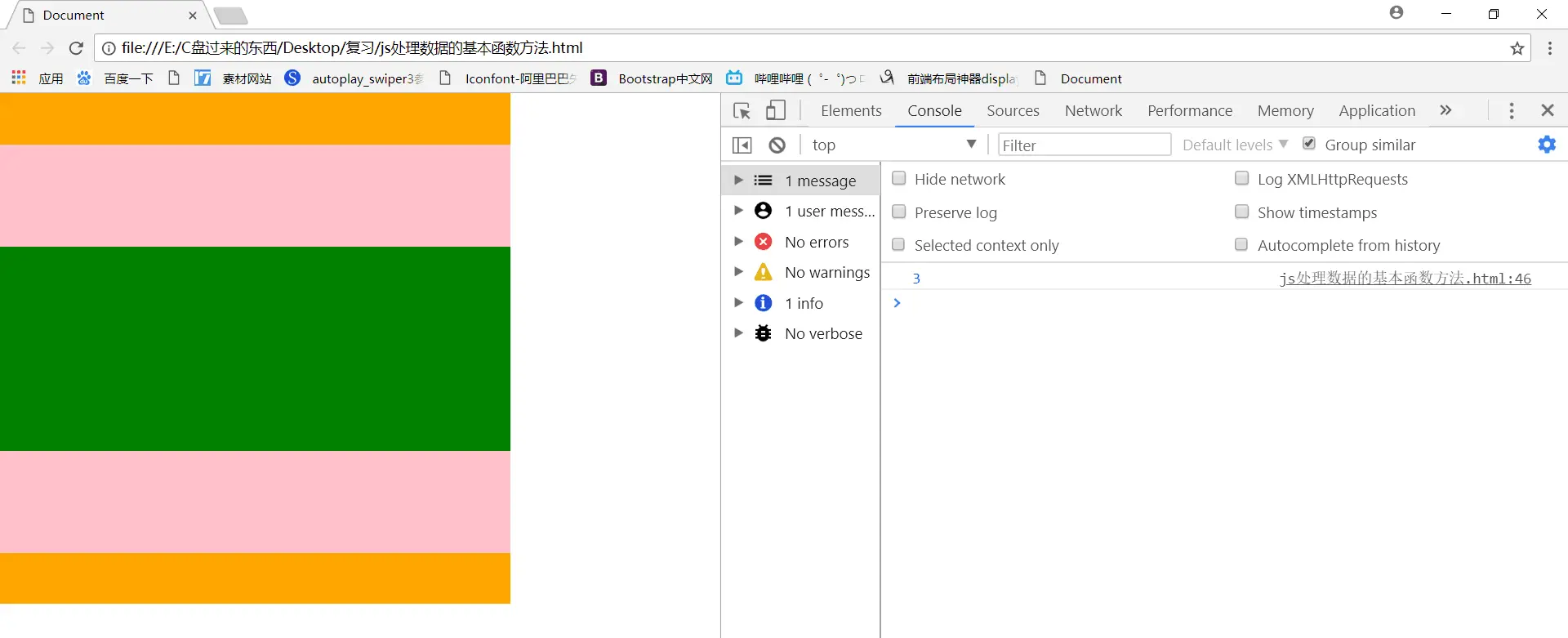Viewport: 1568px width, 638px height.
Task: Toggle the device toolbar icon
Action: click(x=776, y=110)
